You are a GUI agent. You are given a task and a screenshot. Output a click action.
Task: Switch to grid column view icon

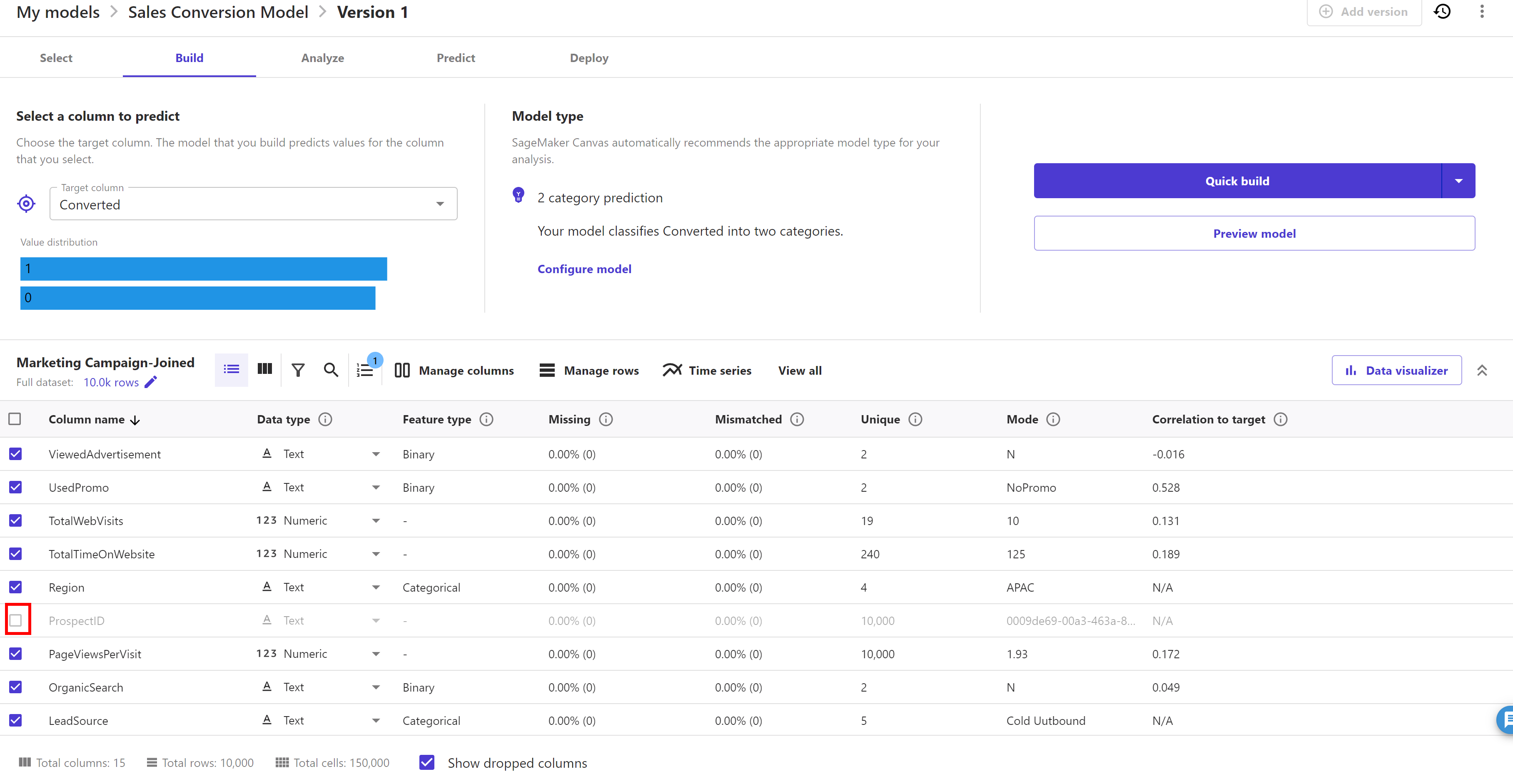click(265, 369)
